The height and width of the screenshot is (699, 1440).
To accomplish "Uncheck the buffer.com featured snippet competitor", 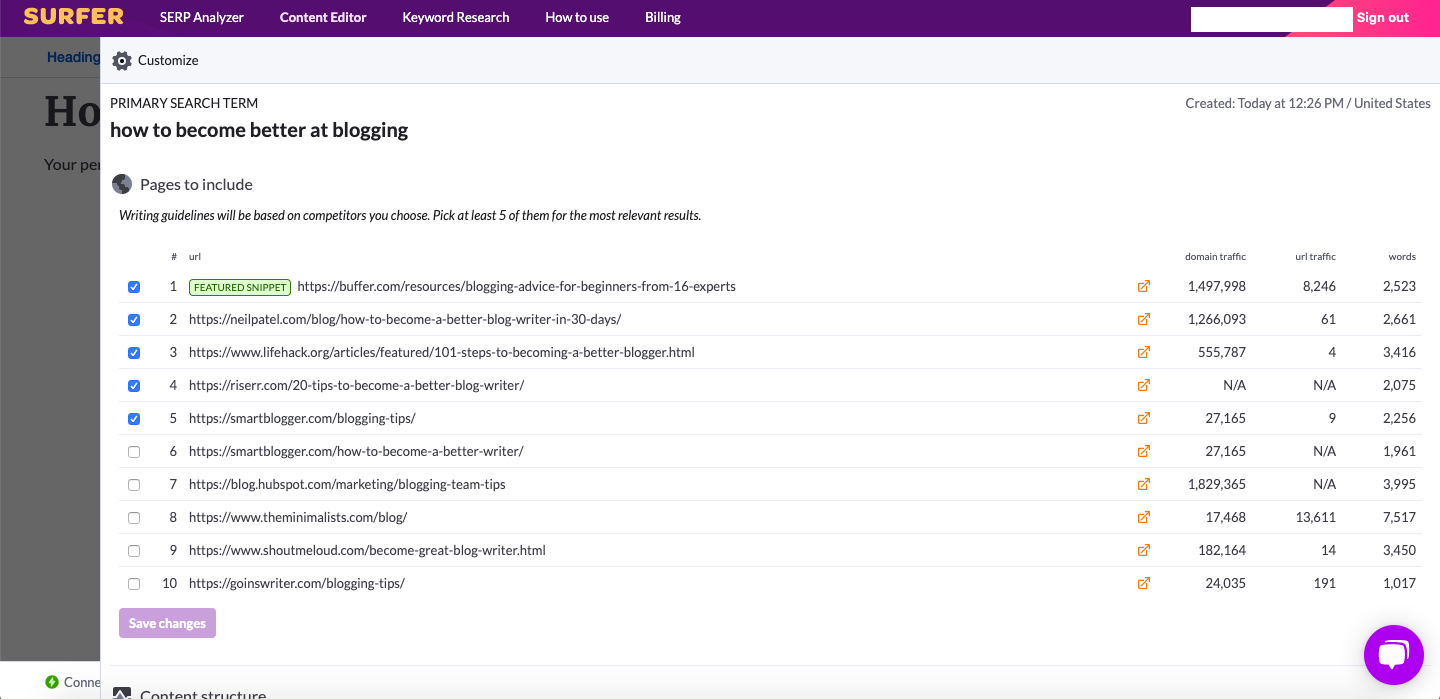I will 134,286.
